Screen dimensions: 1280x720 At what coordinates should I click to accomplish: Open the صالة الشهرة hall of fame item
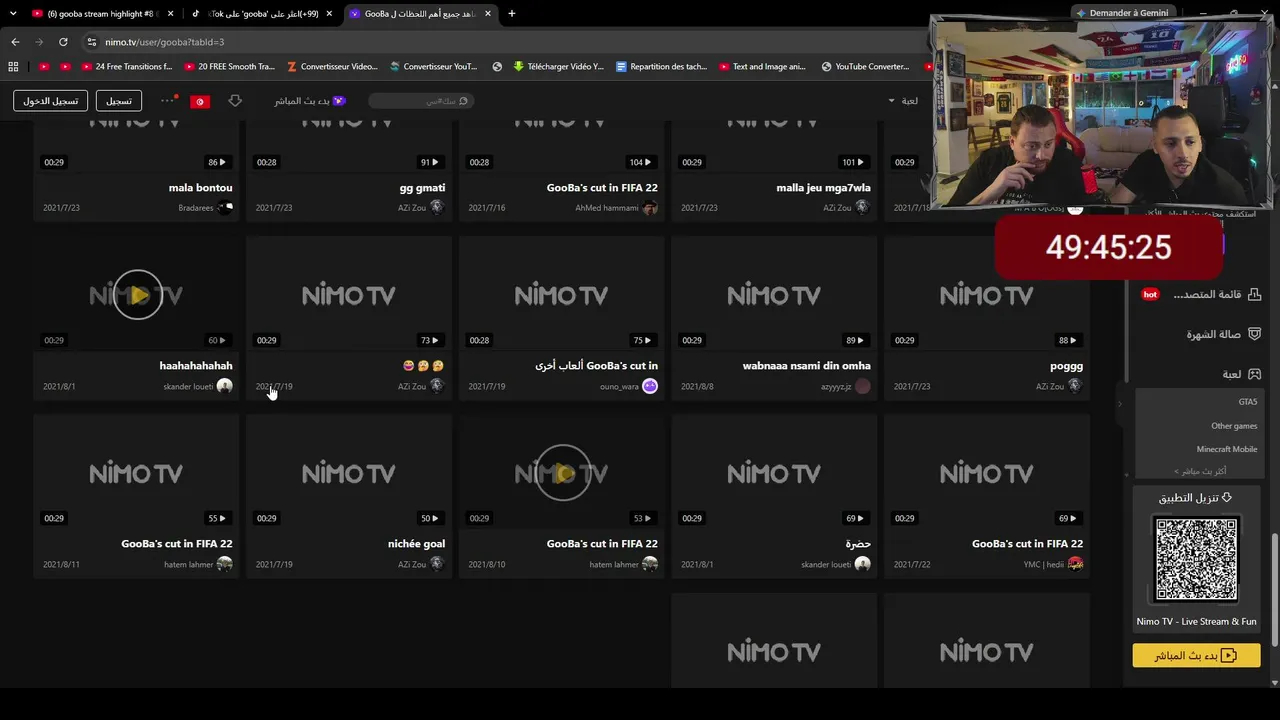pyautogui.click(x=1224, y=334)
